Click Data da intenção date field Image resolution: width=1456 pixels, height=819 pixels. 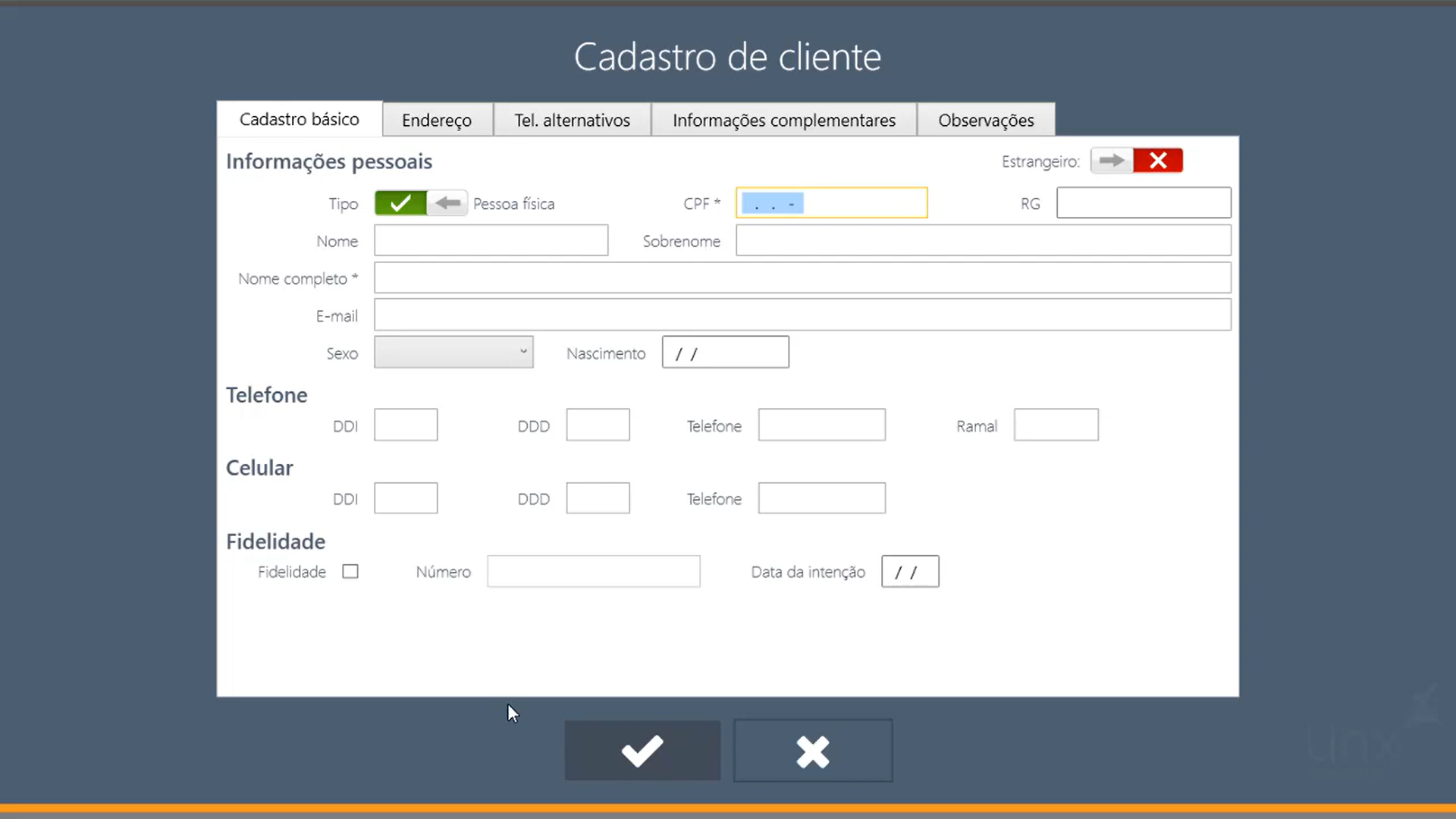[910, 572]
